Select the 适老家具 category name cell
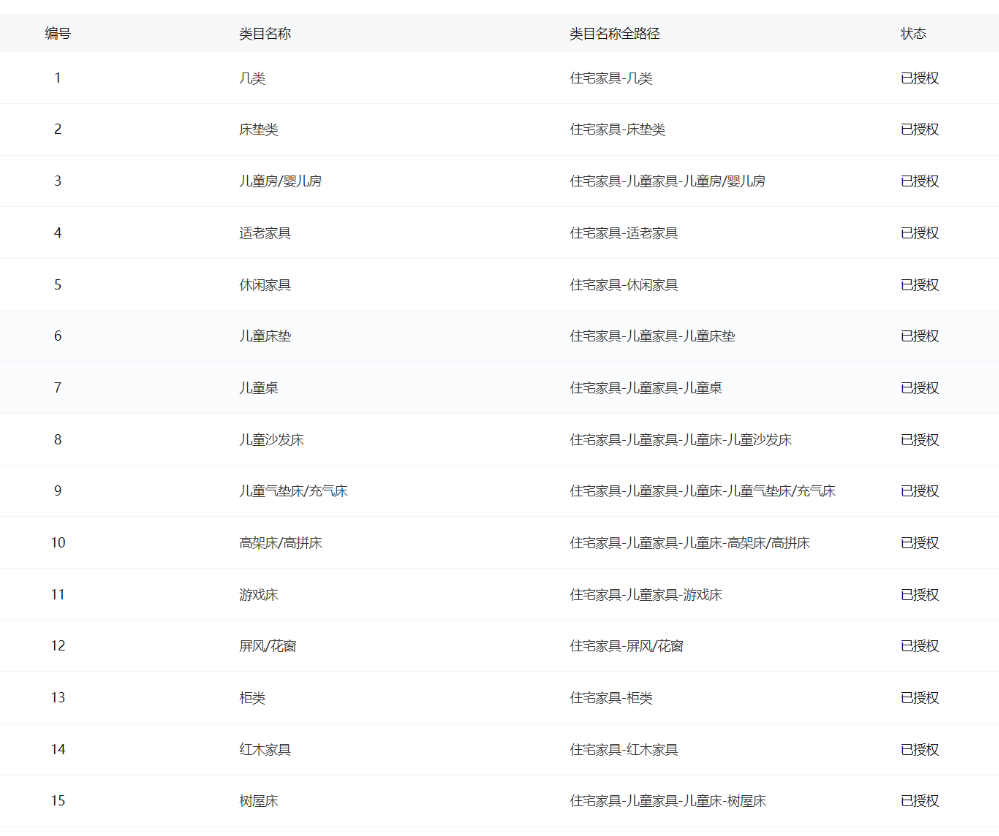Viewport: 999px width, 836px height. [x=265, y=233]
